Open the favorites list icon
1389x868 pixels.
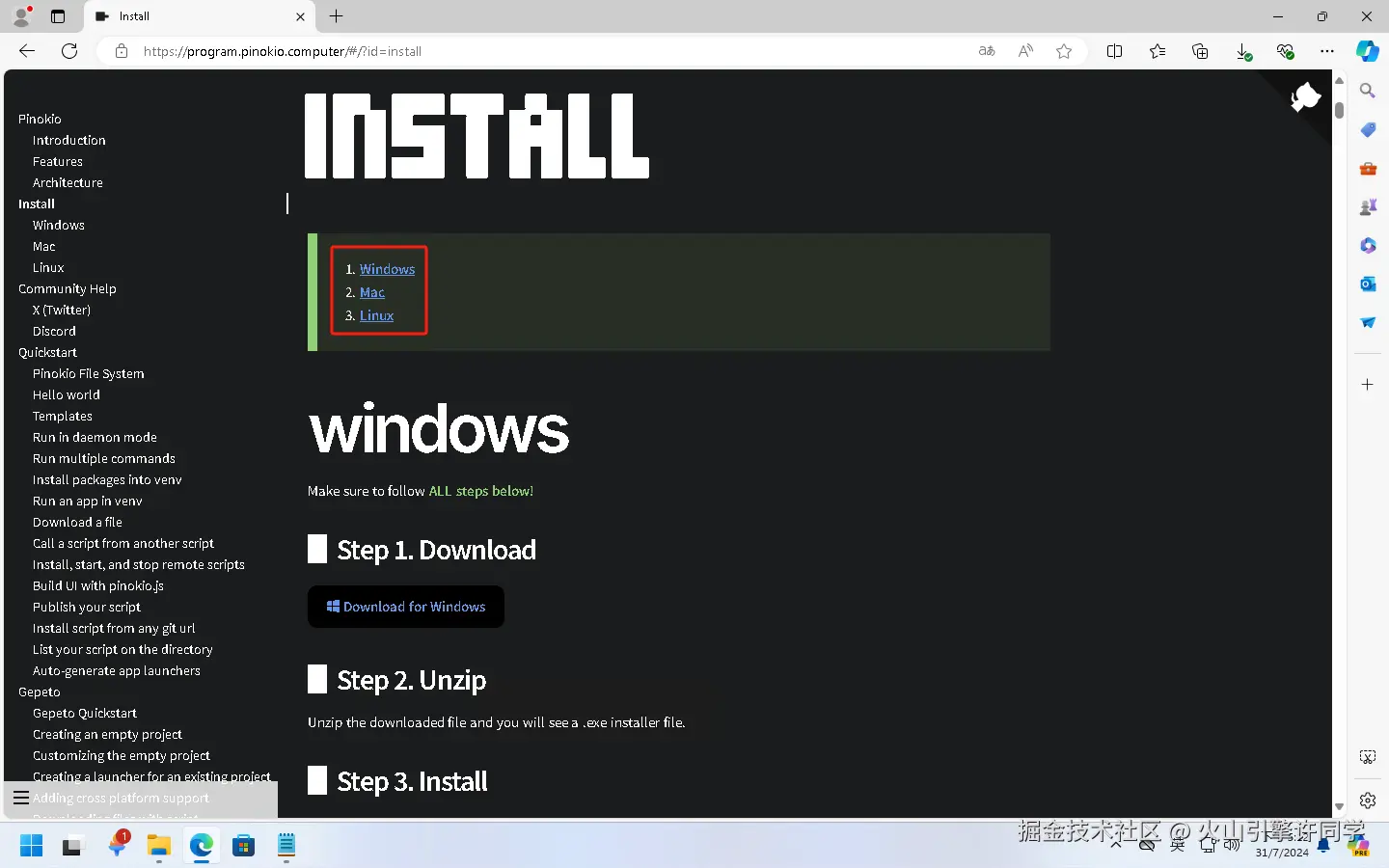tap(1157, 51)
